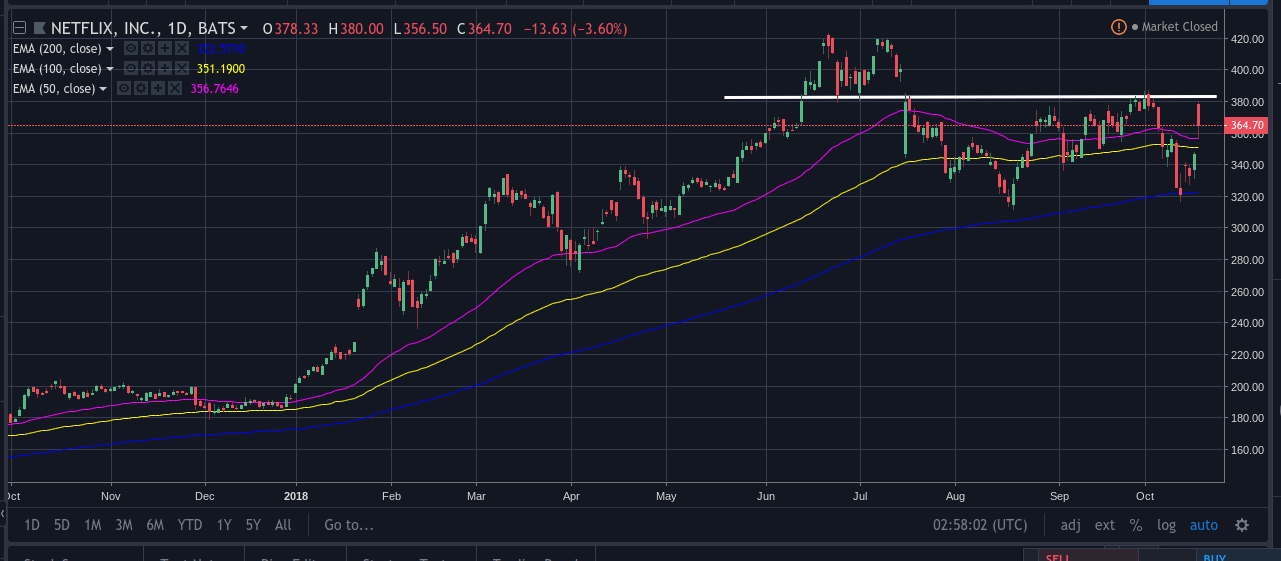Click the change value −13.63 (−3.60%)
This screenshot has width=1281, height=561.
pos(576,28)
